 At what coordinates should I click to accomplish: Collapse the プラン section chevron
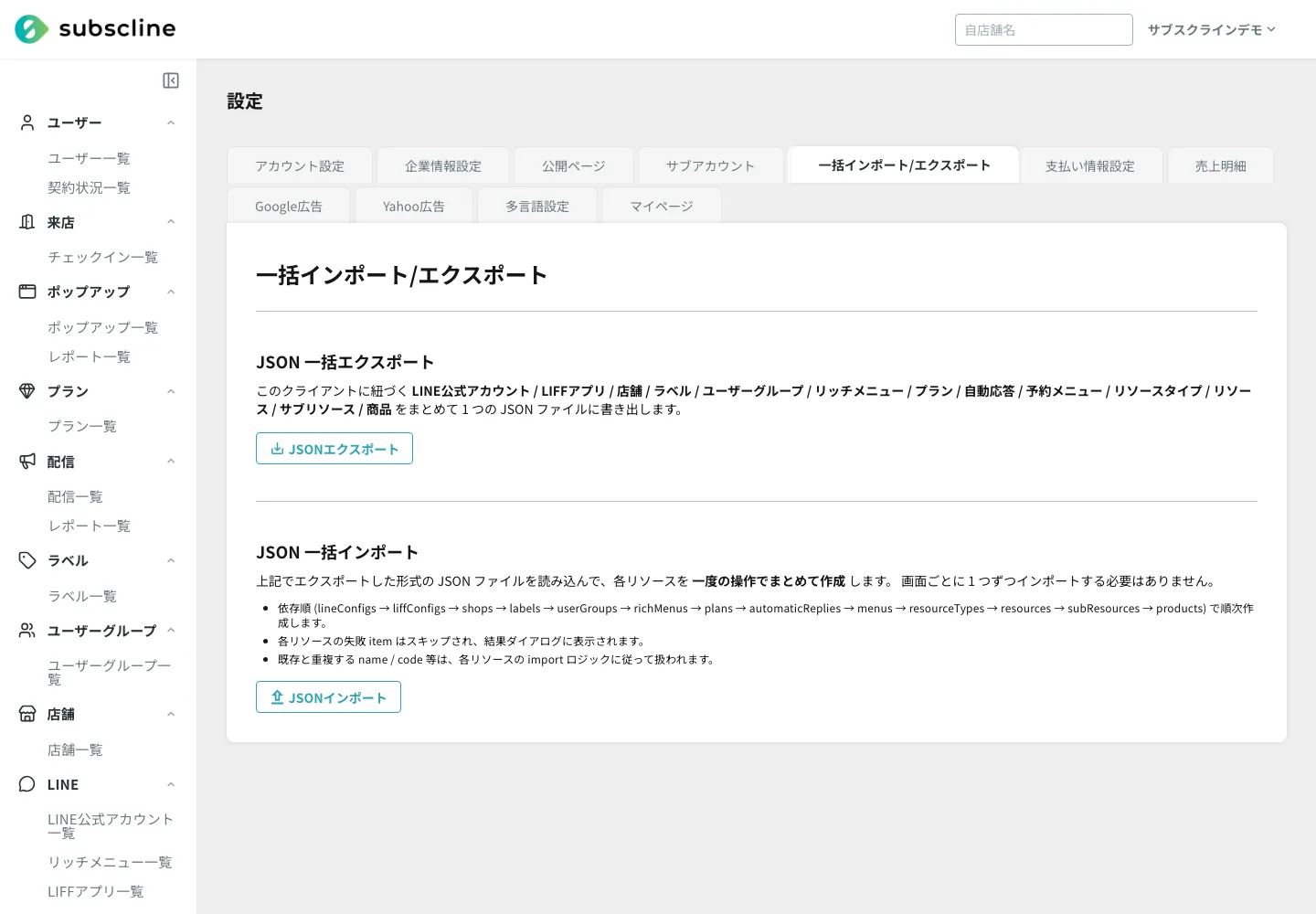click(x=171, y=391)
